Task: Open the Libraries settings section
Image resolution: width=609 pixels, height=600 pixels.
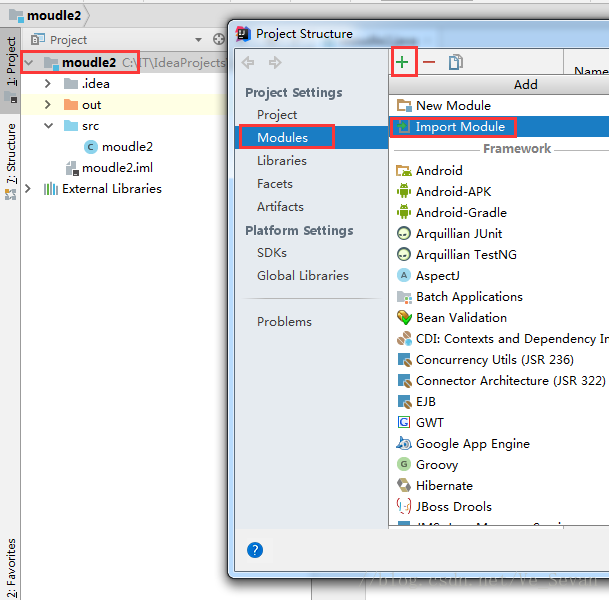Action: [x=282, y=160]
